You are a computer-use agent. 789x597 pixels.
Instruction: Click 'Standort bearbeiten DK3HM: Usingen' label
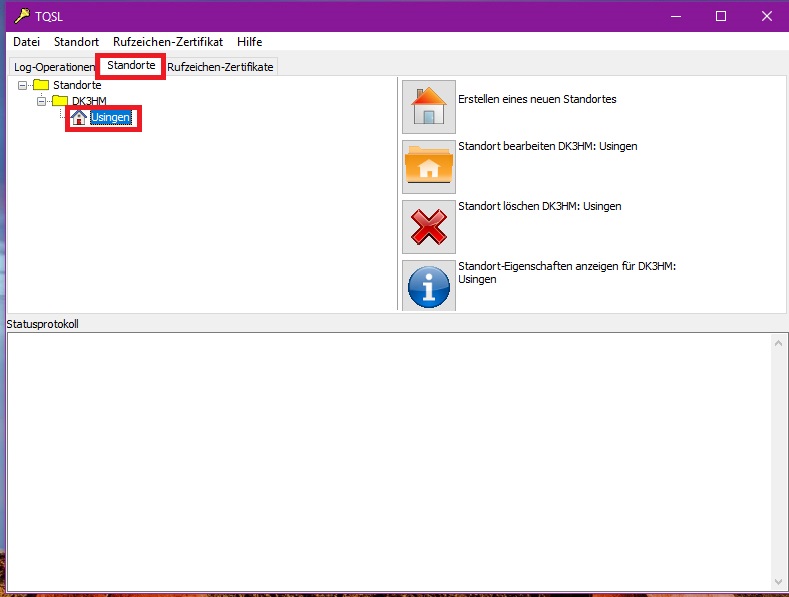(547, 146)
